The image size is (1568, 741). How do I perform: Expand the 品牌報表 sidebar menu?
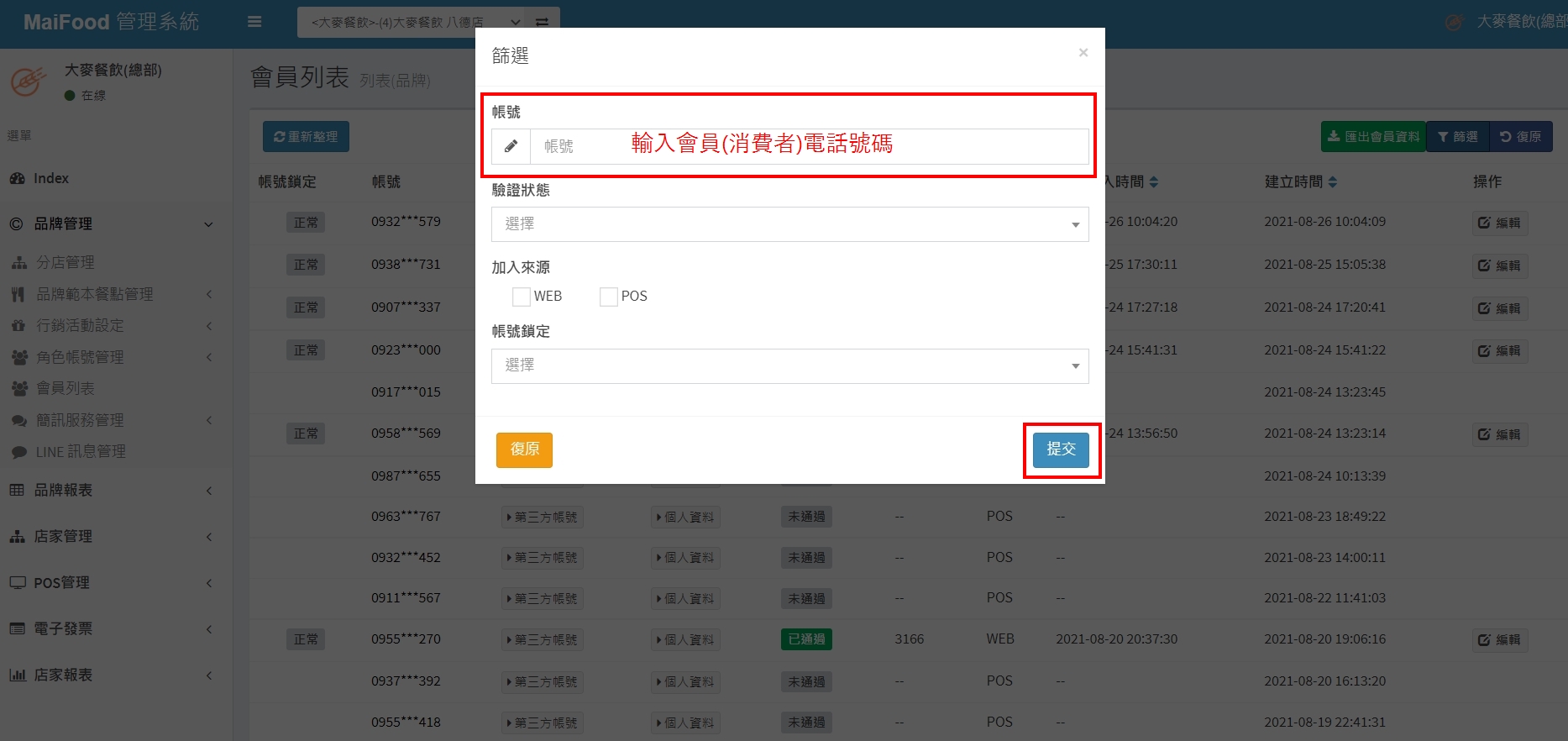pyautogui.click(x=109, y=490)
